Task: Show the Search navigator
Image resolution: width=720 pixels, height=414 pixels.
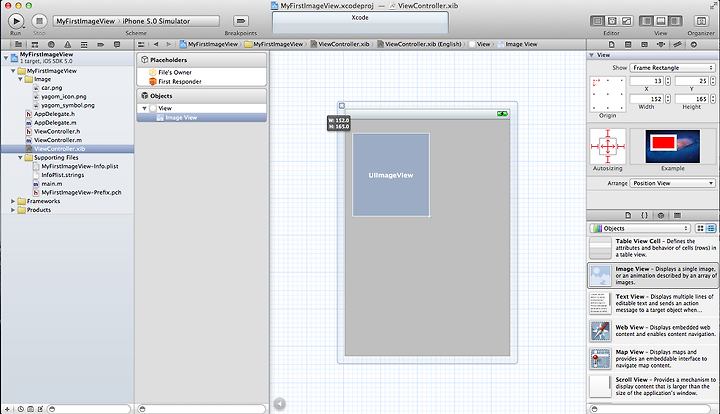Action: click(51, 45)
